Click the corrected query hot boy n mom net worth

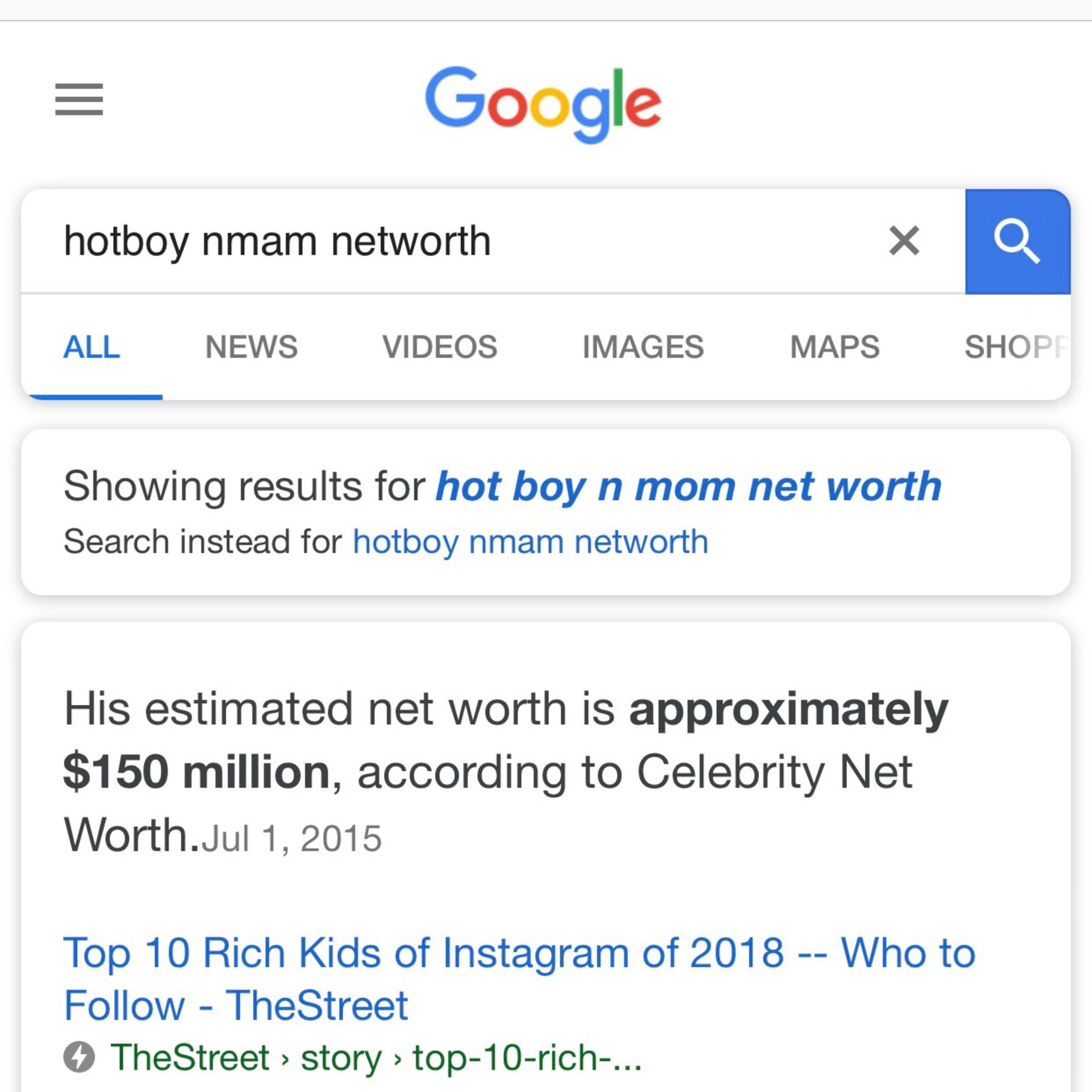point(688,487)
